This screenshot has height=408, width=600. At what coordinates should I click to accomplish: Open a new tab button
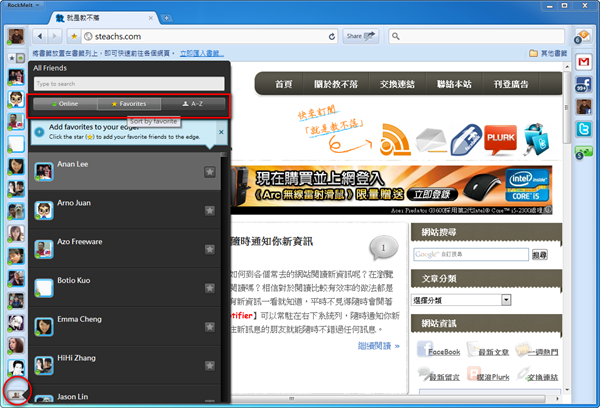coord(166,18)
